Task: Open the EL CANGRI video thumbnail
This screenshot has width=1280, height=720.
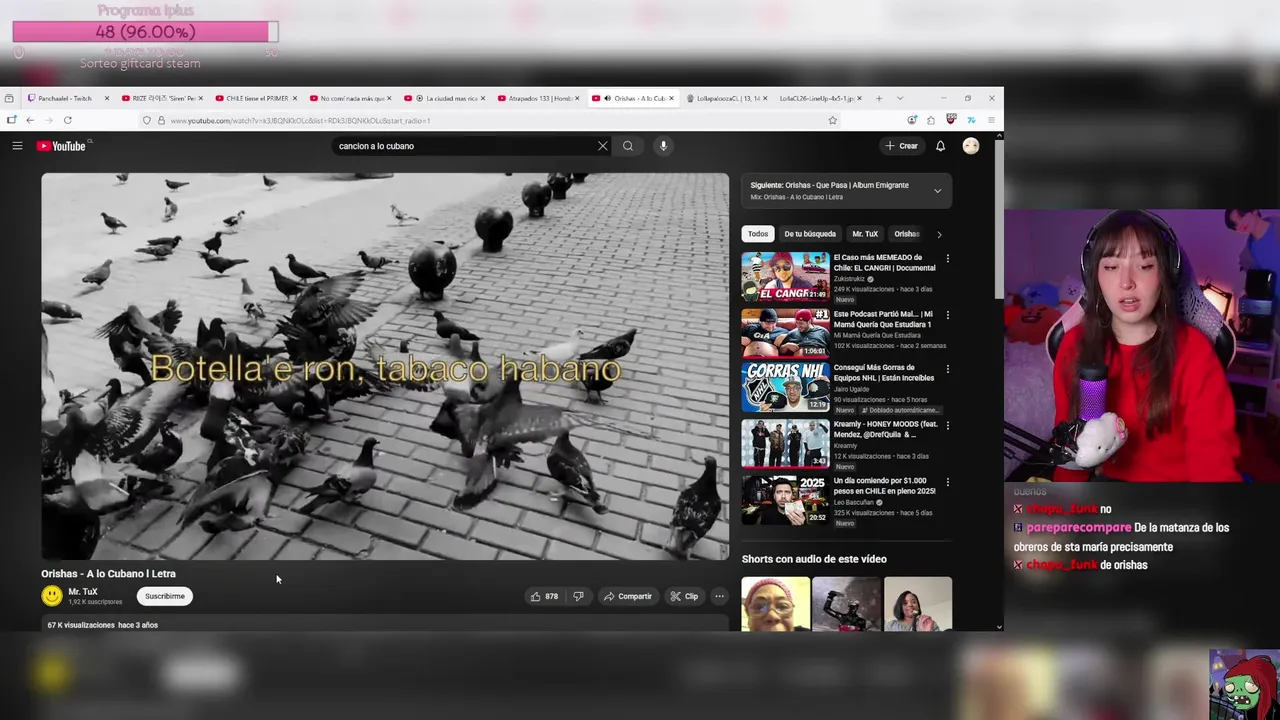Action: 785,277
